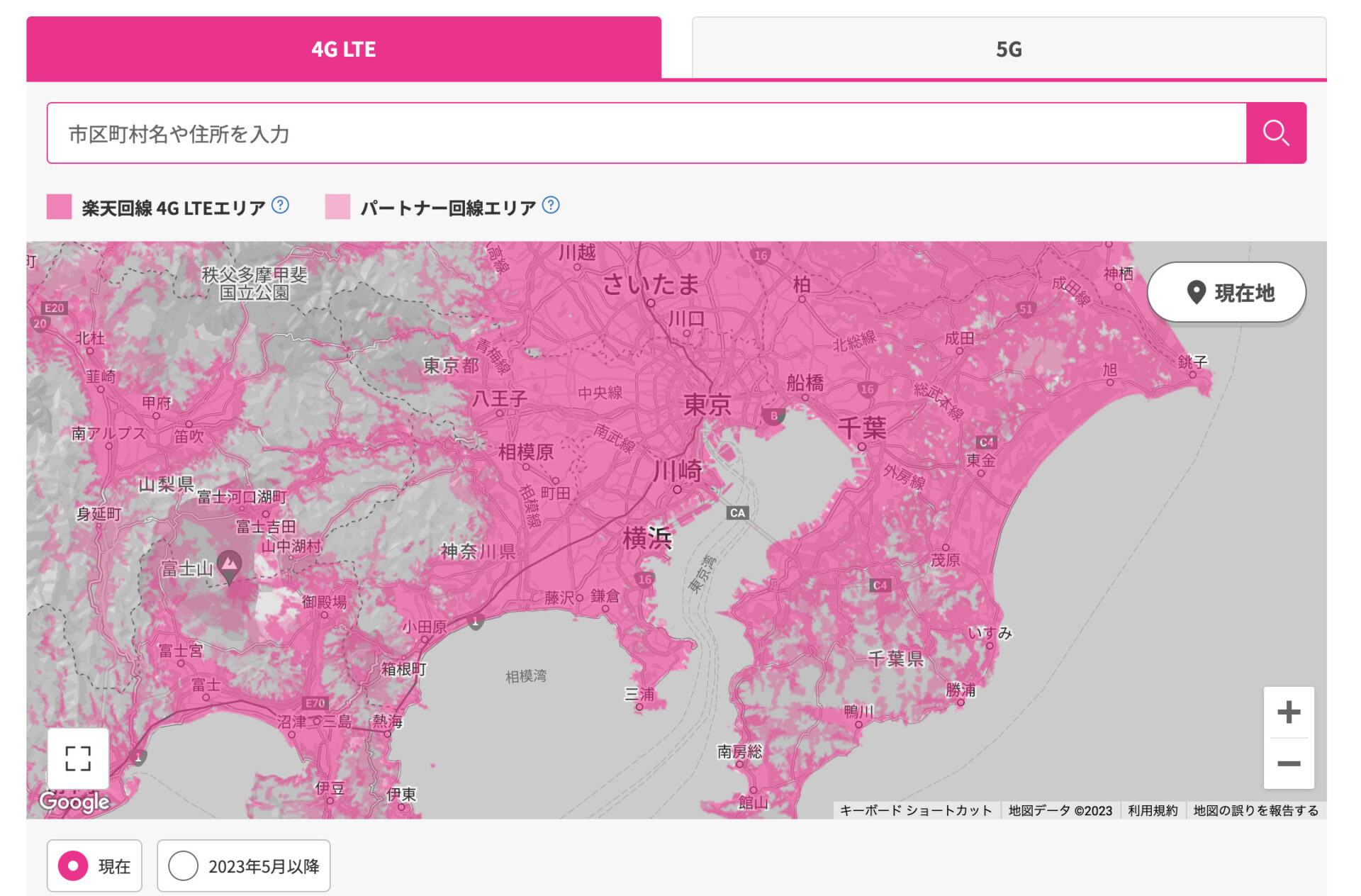Screen dimensions: 1361x896
Task: Click the 成田 label on map
Action: tap(959, 338)
